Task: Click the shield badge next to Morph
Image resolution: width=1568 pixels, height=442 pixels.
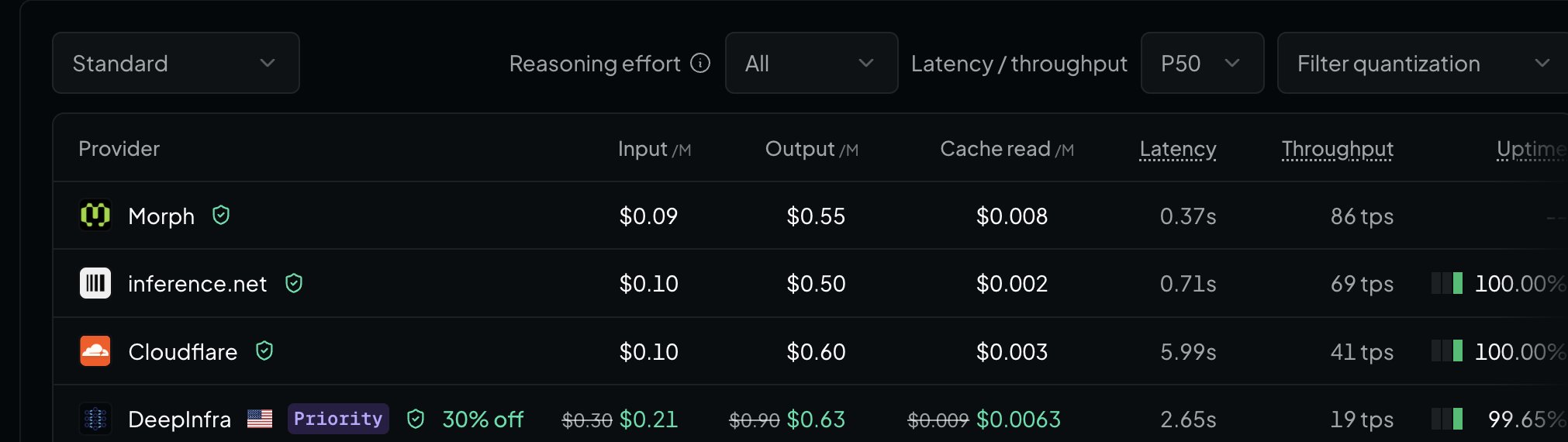Action: click(221, 215)
